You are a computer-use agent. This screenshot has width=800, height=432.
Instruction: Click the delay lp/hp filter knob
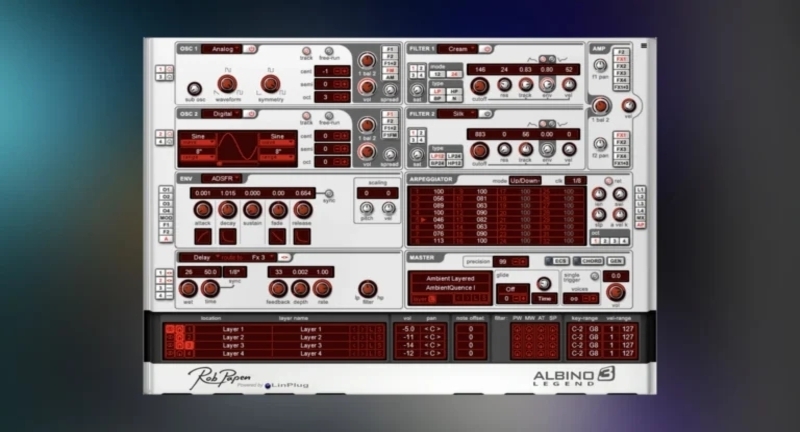(x=367, y=289)
